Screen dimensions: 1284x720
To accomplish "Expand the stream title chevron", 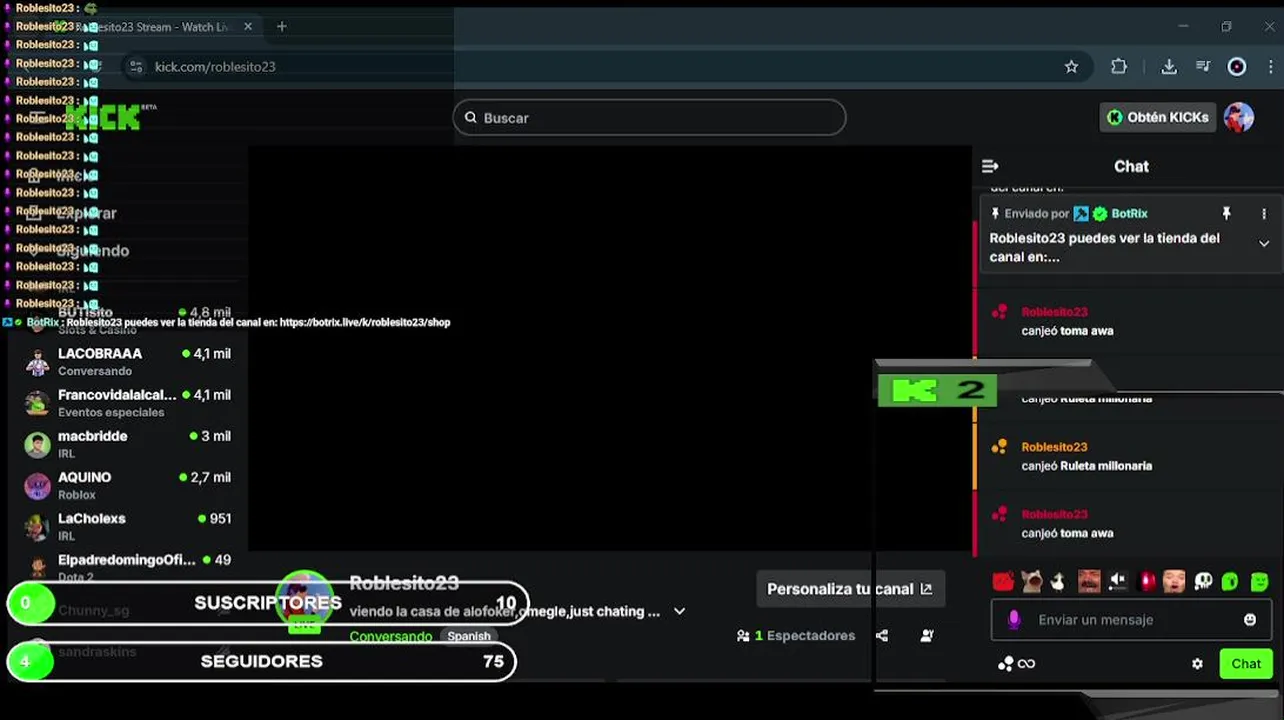I will [680, 611].
